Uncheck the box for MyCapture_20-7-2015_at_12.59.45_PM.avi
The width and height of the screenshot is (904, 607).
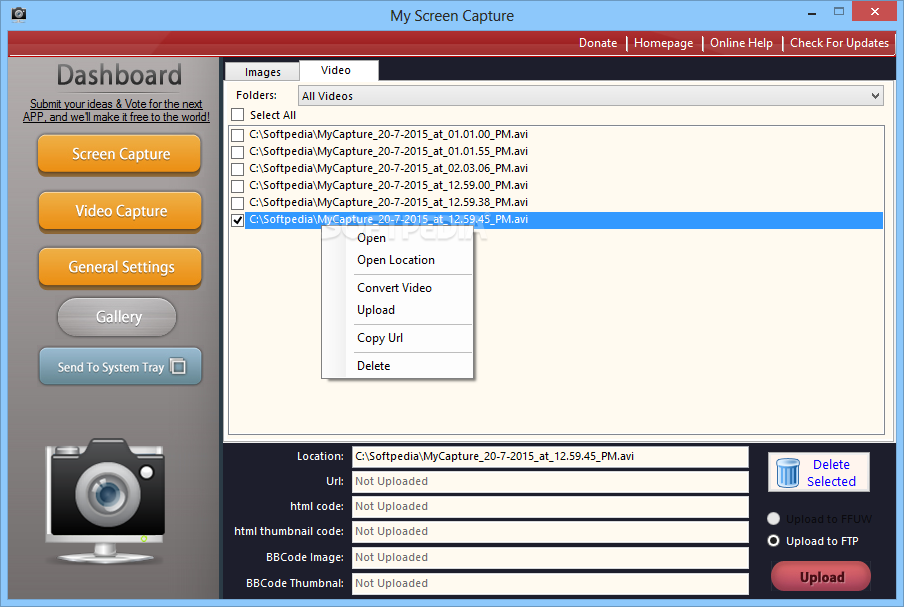[238, 220]
